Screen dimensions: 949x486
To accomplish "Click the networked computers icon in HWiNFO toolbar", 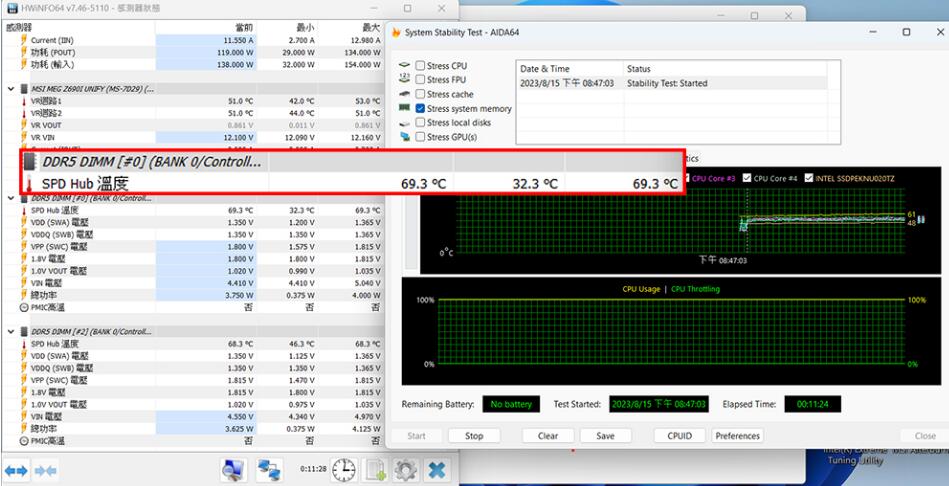I will 269,470.
